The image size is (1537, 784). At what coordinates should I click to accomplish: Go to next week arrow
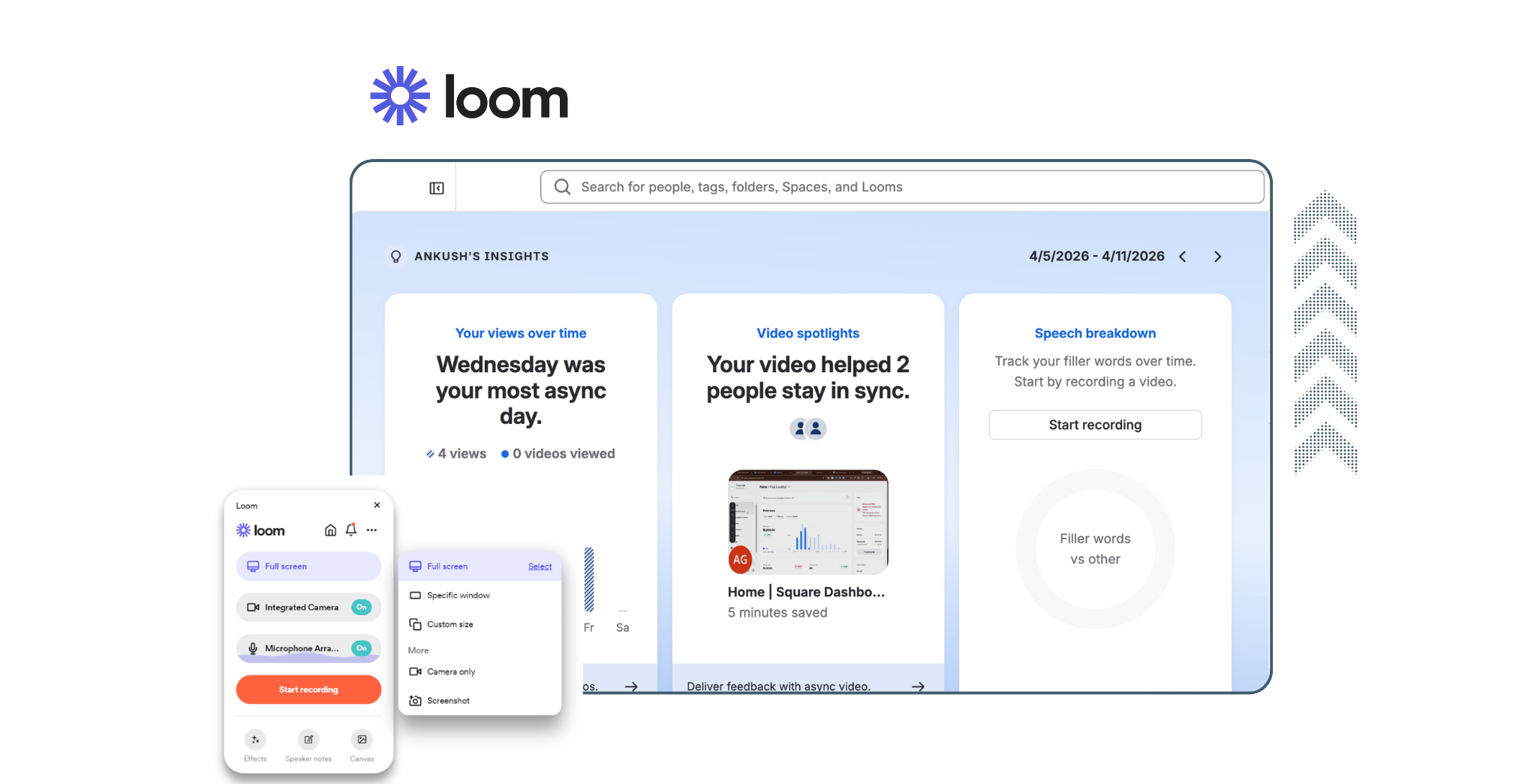pos(1217,257)
